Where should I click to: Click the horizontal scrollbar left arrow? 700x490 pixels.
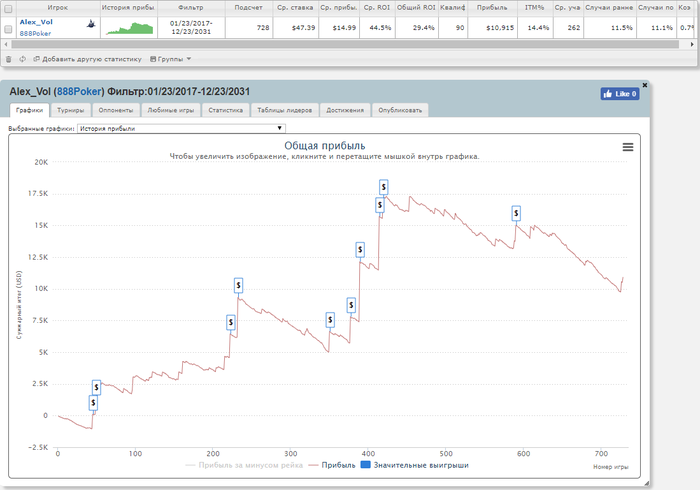click(x=6, y=45)
